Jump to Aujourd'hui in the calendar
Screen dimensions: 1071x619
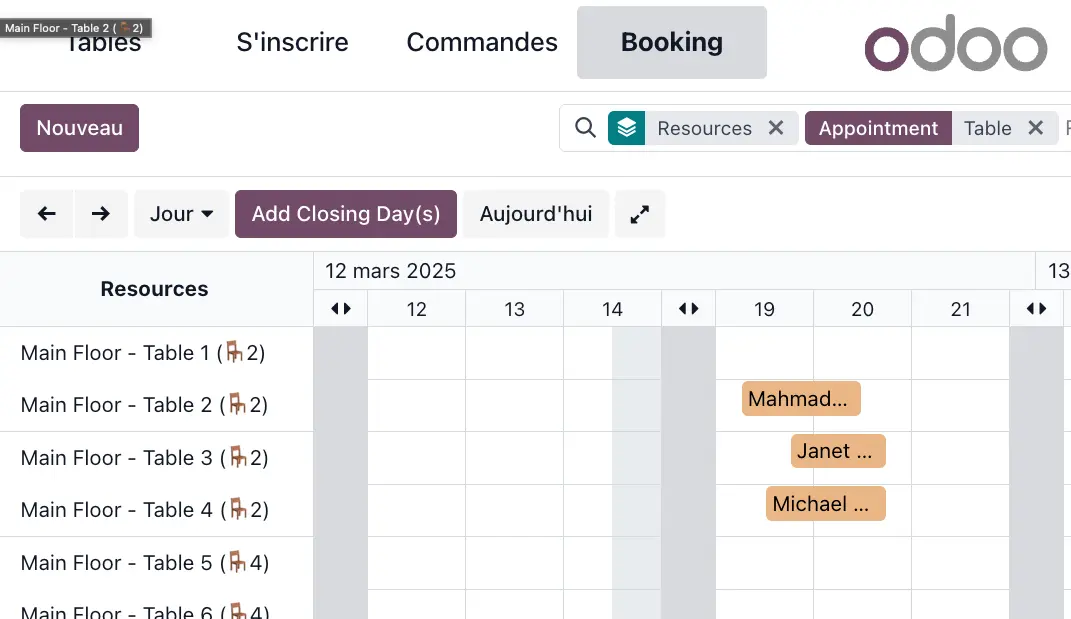[x=536, y=214]
